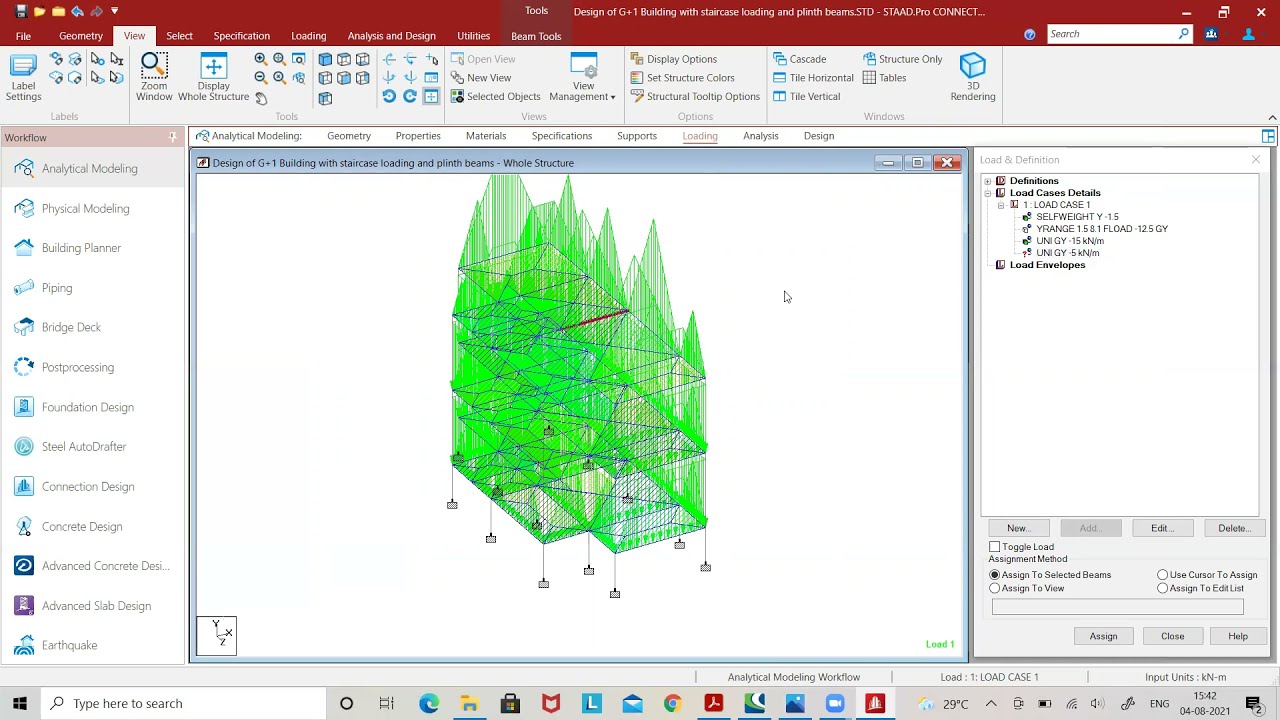Open Piping workflow
The image size is (1280, 720).
click(56, 288)
